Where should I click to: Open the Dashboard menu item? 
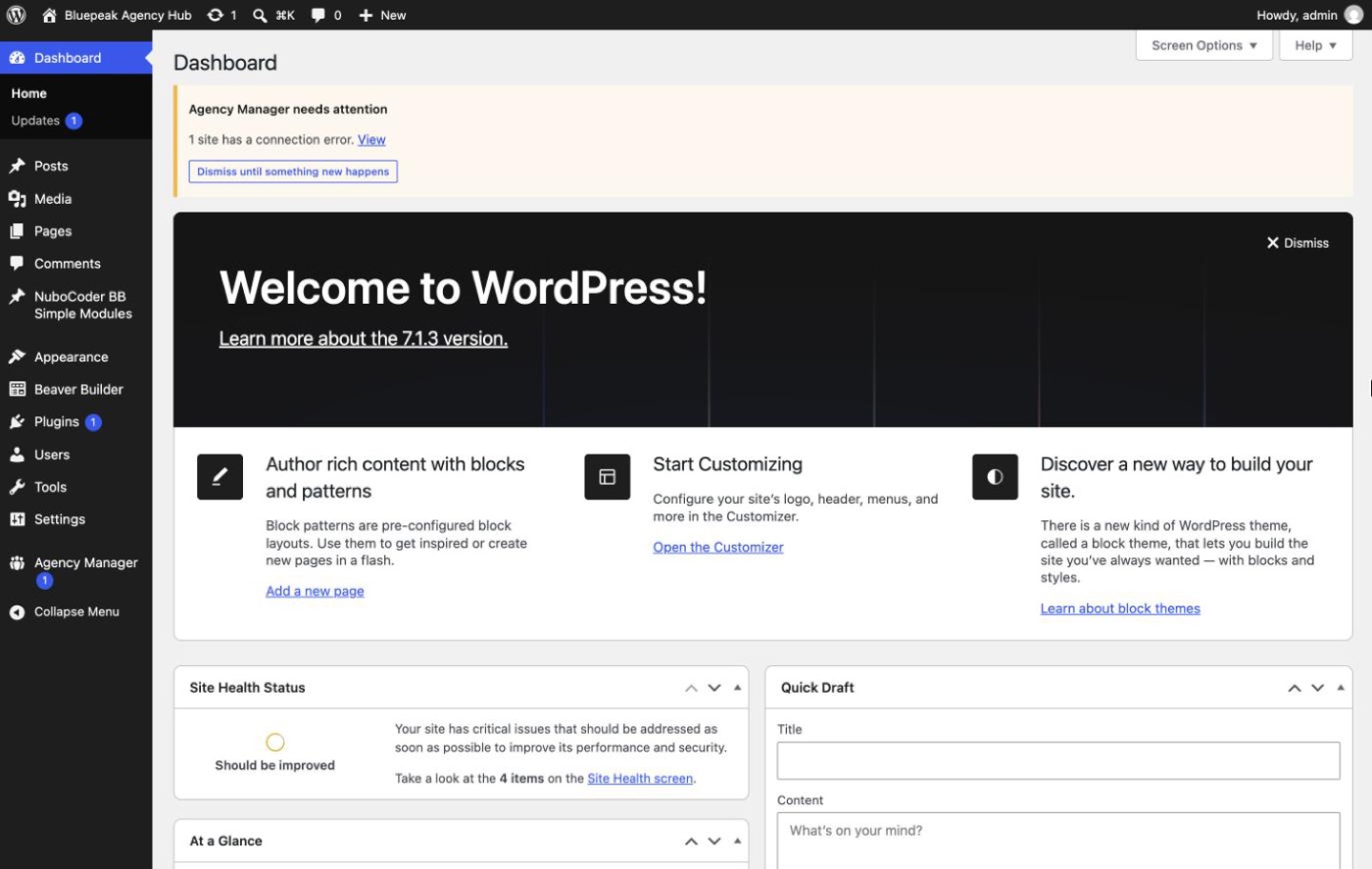point(76,58)
